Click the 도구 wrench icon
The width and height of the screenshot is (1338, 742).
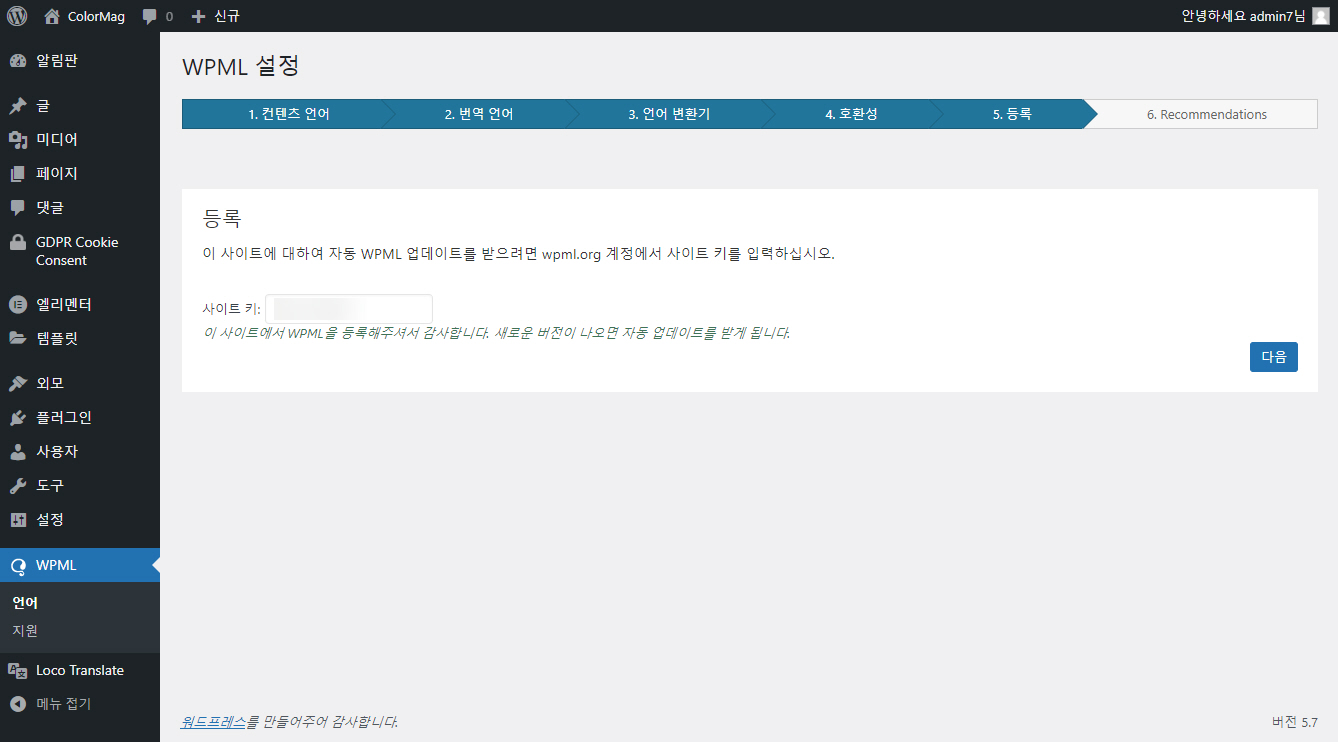(x=18, y=485)
